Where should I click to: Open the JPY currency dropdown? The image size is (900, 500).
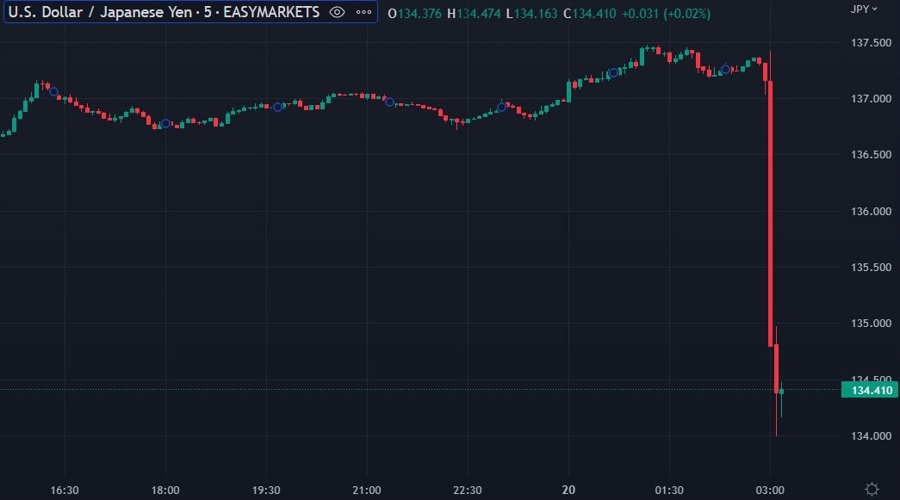(x=864, y=9)
